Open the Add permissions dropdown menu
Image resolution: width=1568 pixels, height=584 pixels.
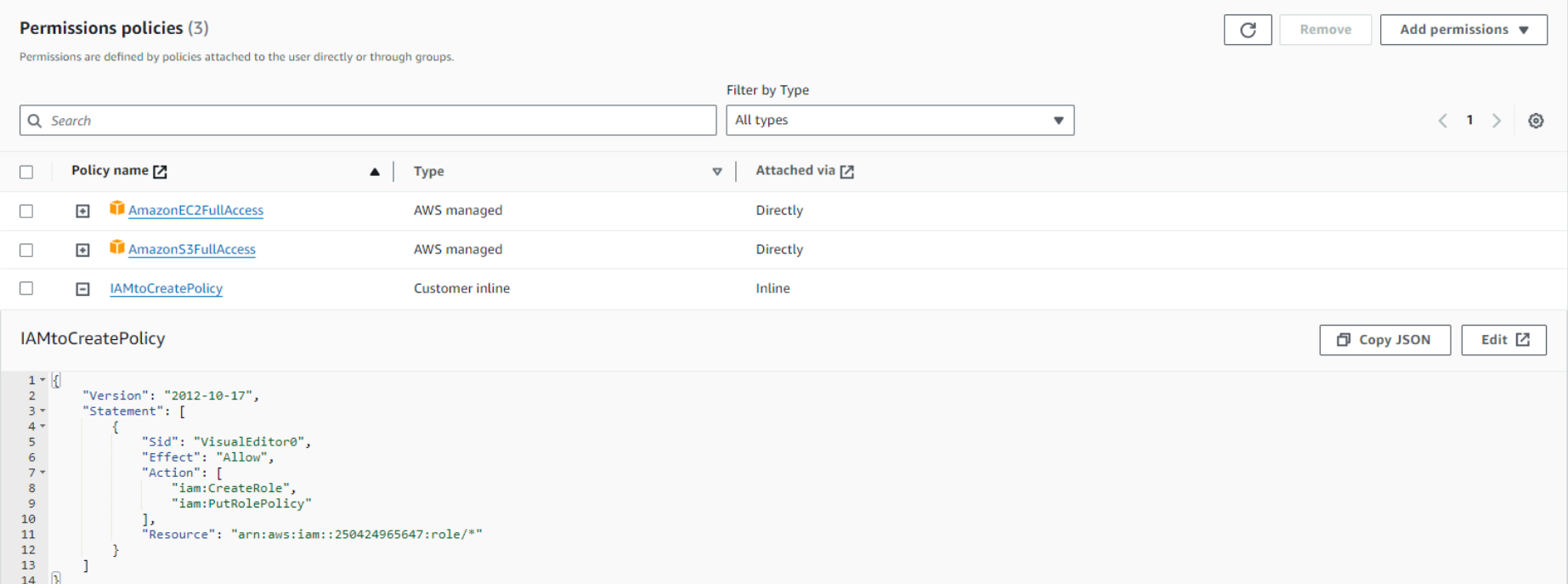[1463, 30]
